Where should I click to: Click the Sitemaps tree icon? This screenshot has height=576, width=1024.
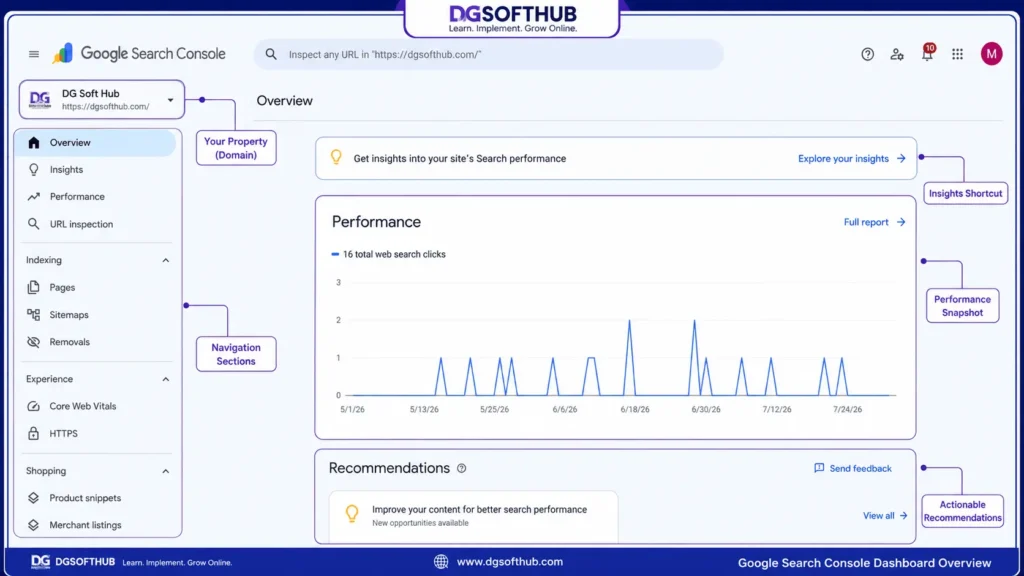[x=33, y=315]
